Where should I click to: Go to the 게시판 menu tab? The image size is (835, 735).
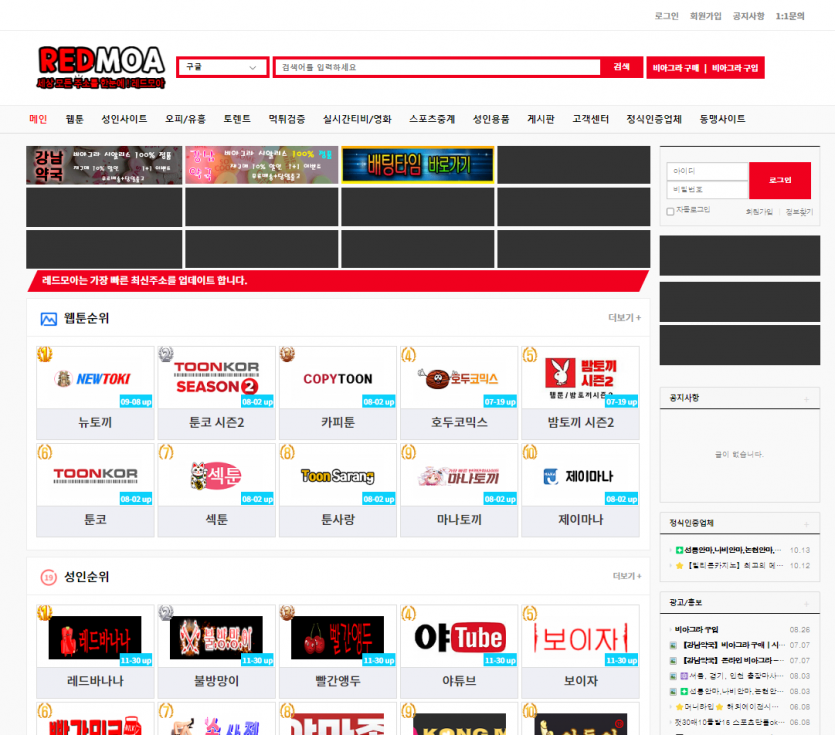(540, 119)
